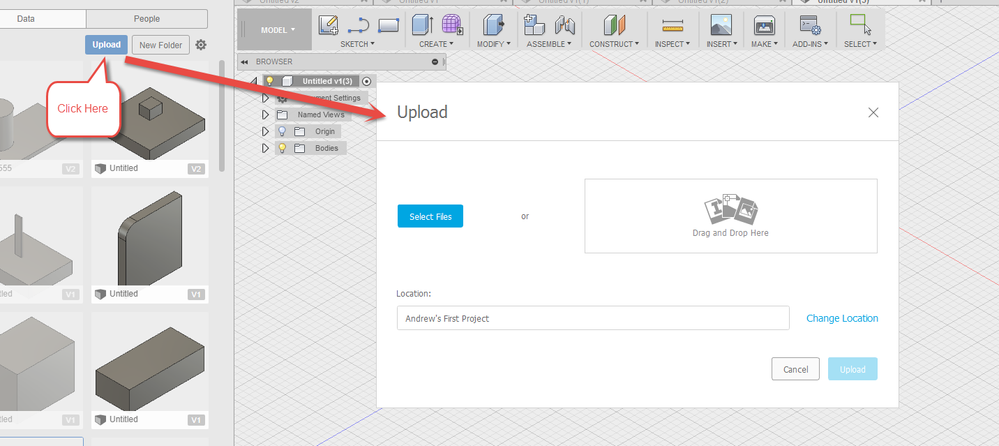Click the Change Location link
The height and width of the screenshot is (446, 999).
[x=842, y=319]
